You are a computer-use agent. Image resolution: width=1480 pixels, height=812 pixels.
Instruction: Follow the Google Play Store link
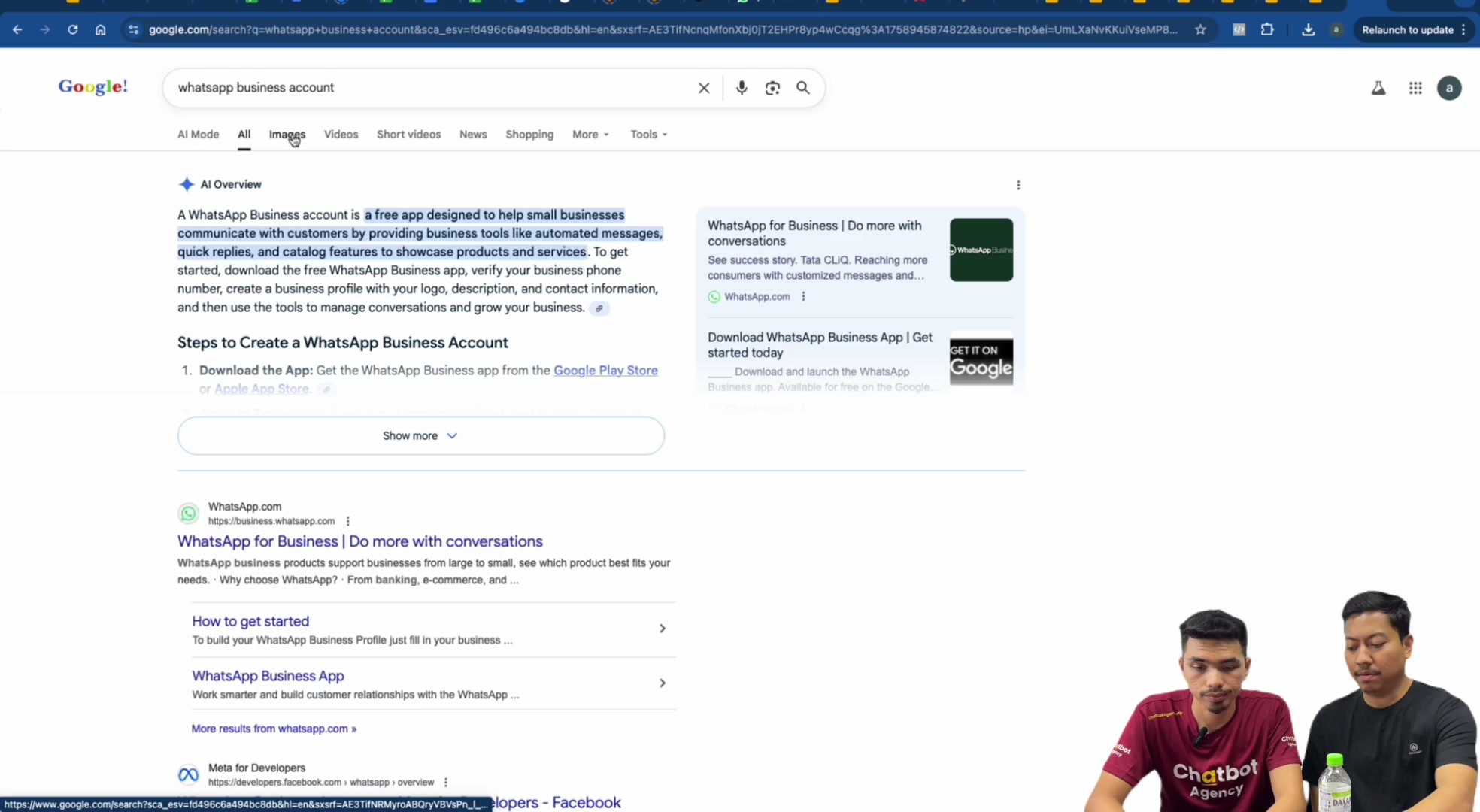[x=605, y=370]
